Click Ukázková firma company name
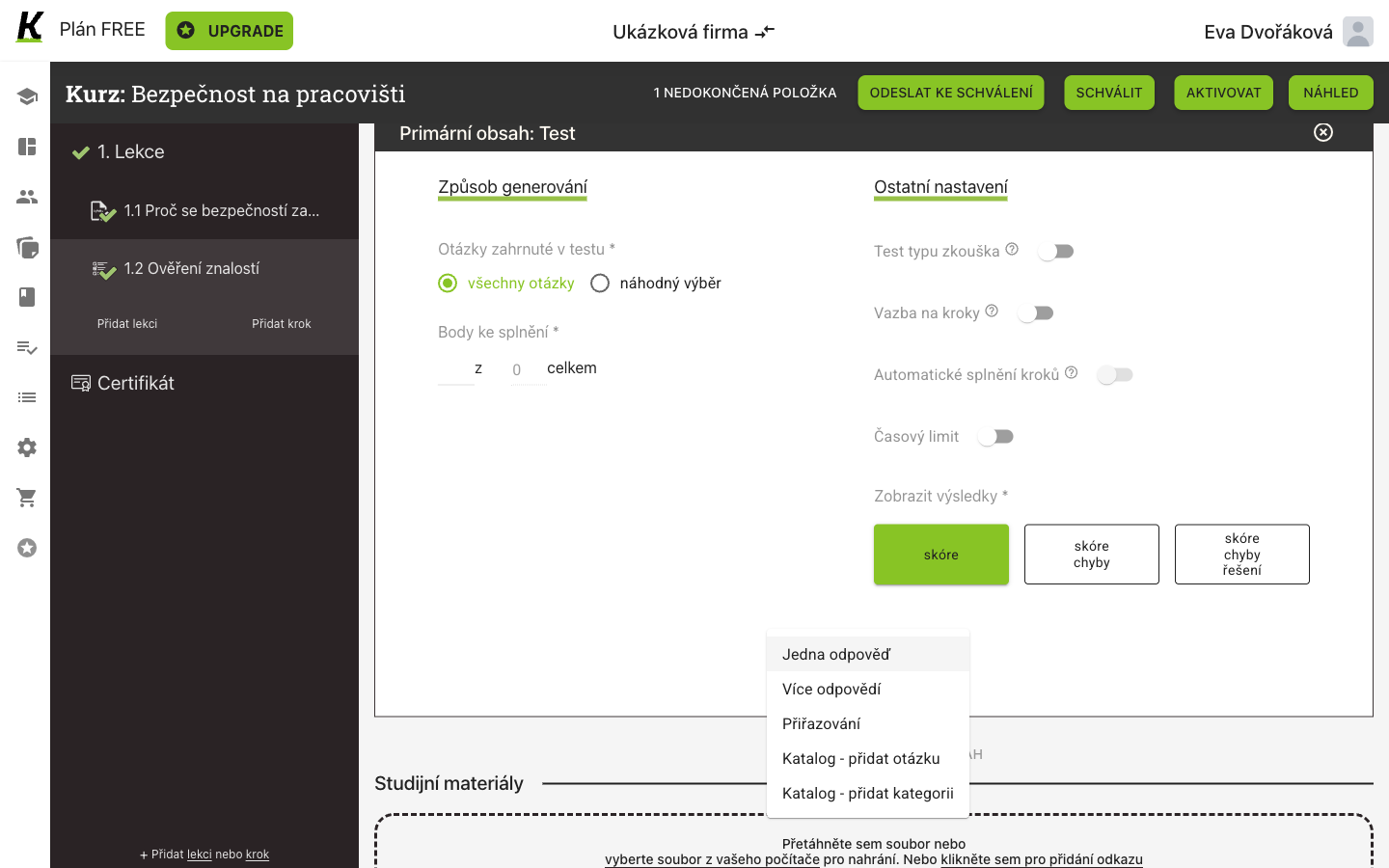 point(680,32)
